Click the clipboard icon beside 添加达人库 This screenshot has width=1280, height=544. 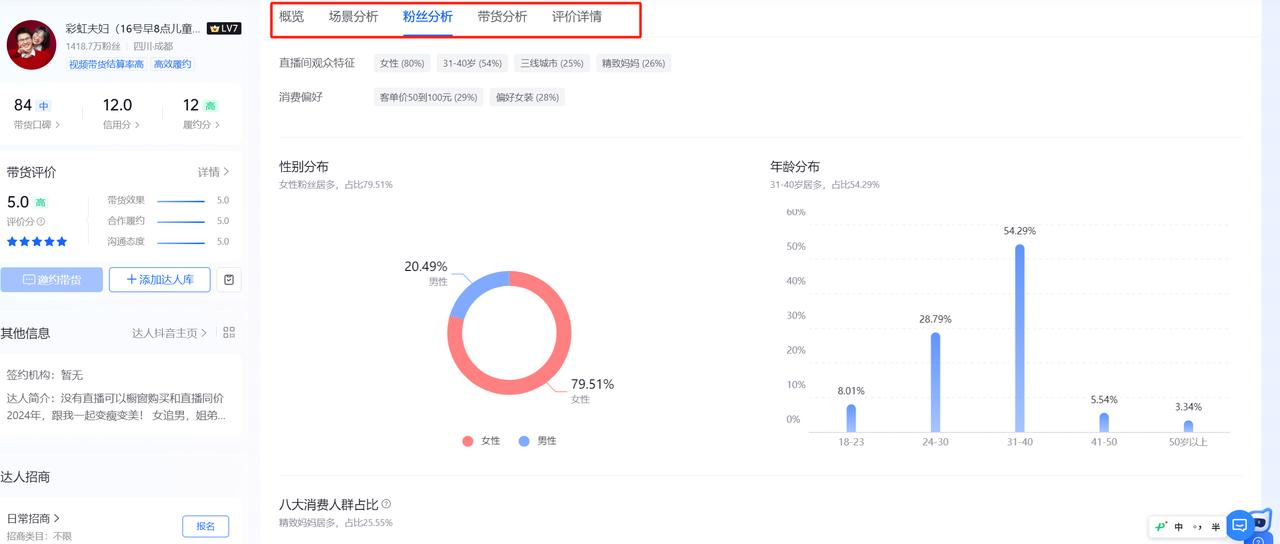point(229,280)
